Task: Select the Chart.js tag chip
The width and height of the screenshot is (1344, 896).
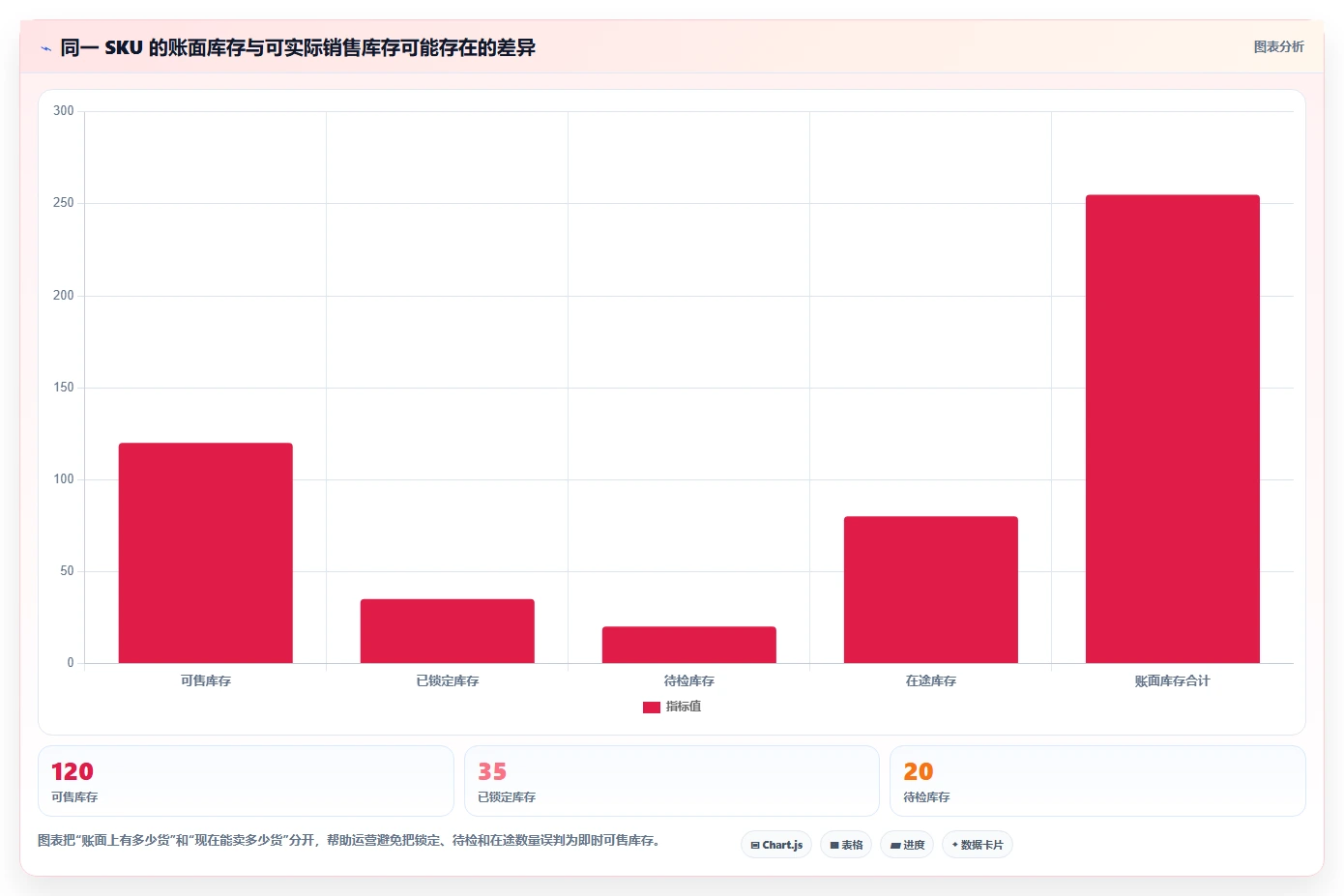Action: [x=776, y=845]
